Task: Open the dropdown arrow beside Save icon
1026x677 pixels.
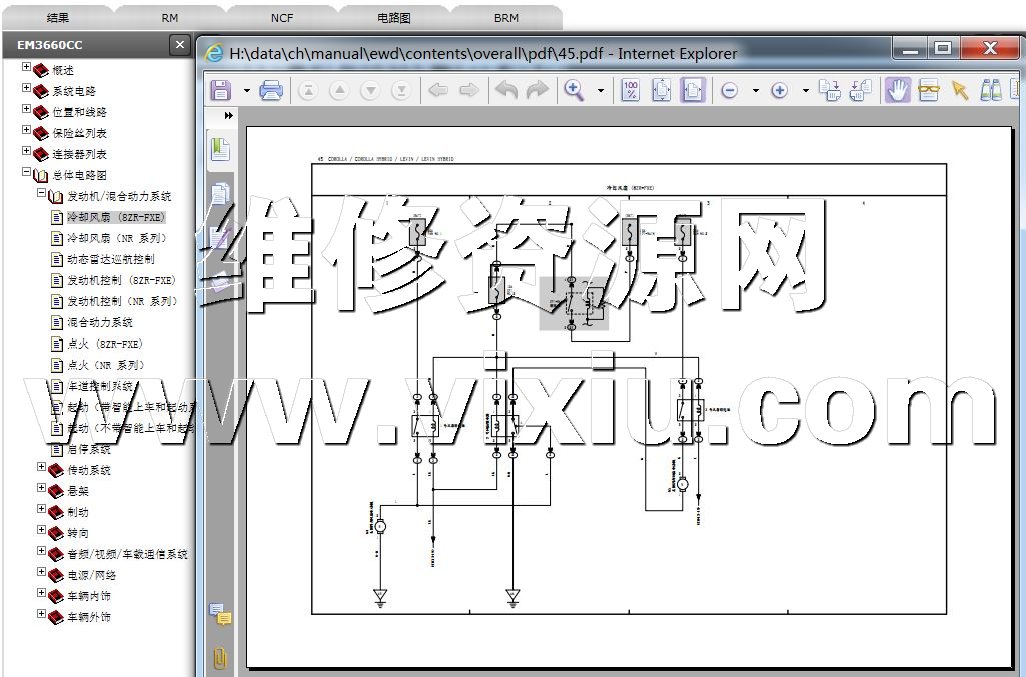Action: [247, 91]
